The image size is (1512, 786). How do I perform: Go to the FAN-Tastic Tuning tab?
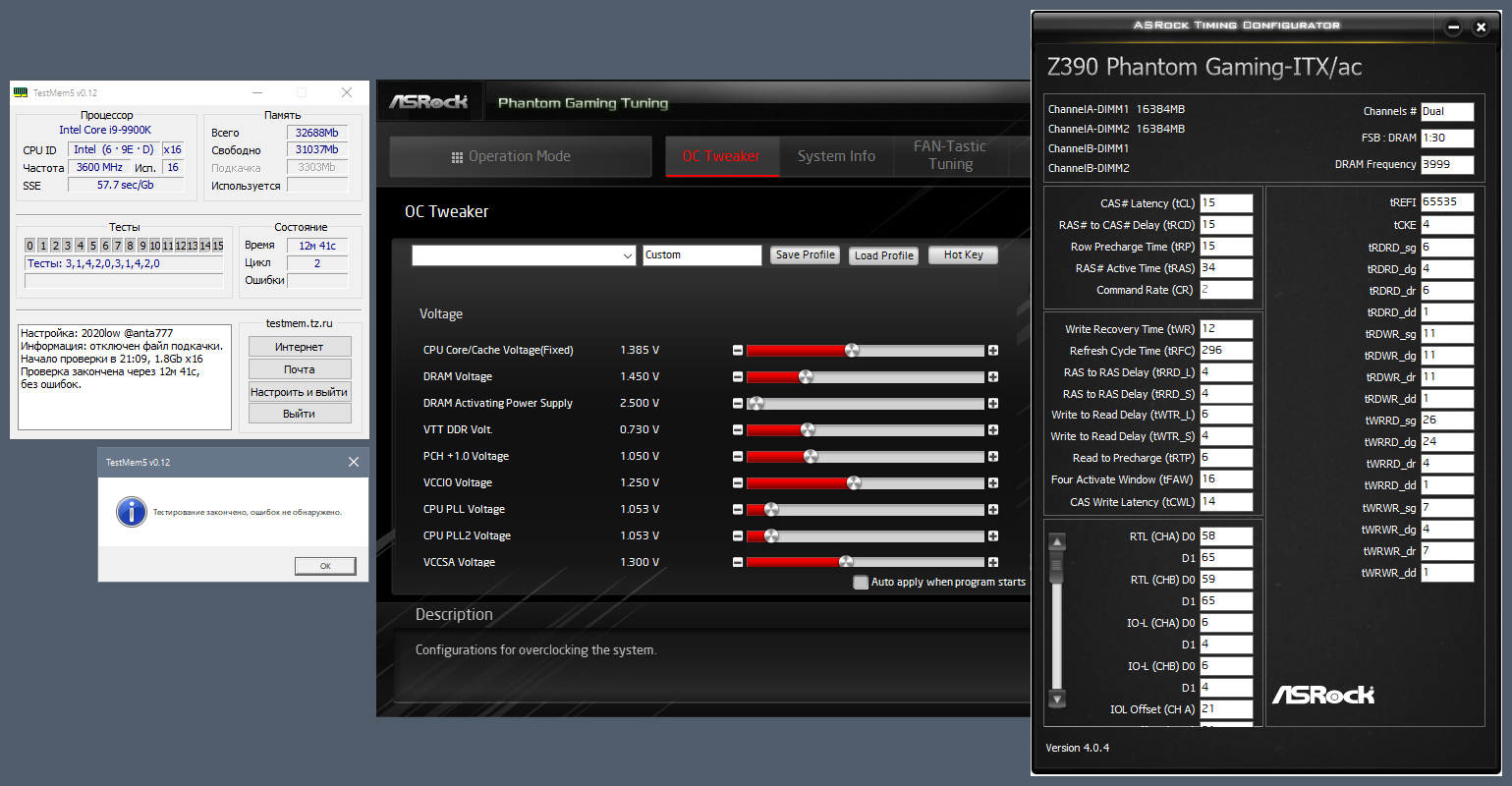coord(950,157)
